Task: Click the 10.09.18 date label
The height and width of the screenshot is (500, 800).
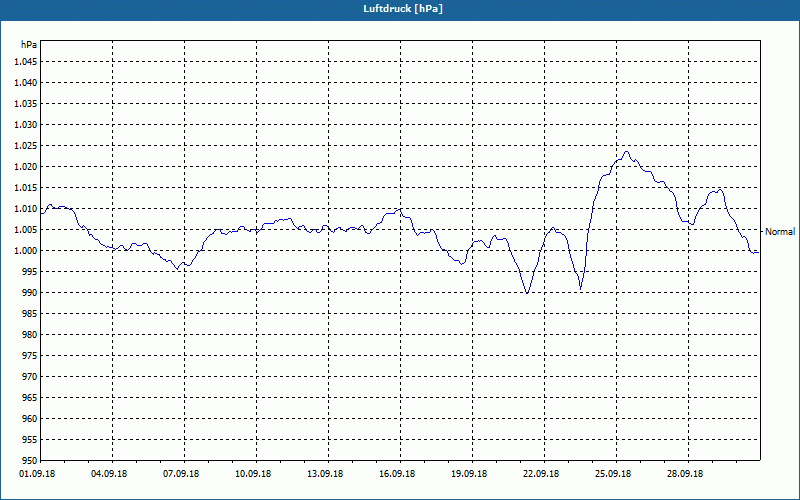Action: (x=253, y=473)
